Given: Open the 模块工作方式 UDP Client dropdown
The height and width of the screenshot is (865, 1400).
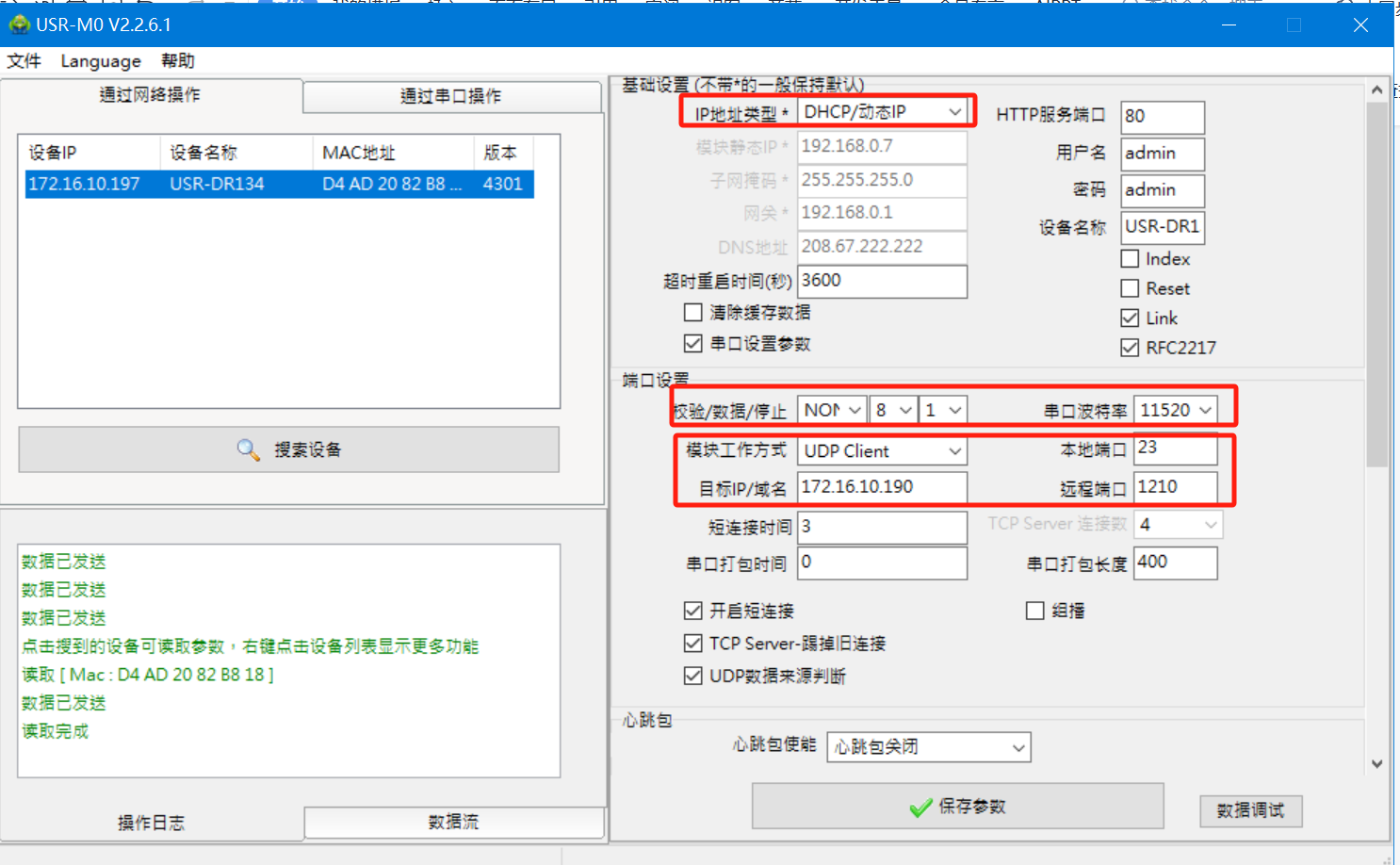Looking at the screenshot, I should click(882, 451).
